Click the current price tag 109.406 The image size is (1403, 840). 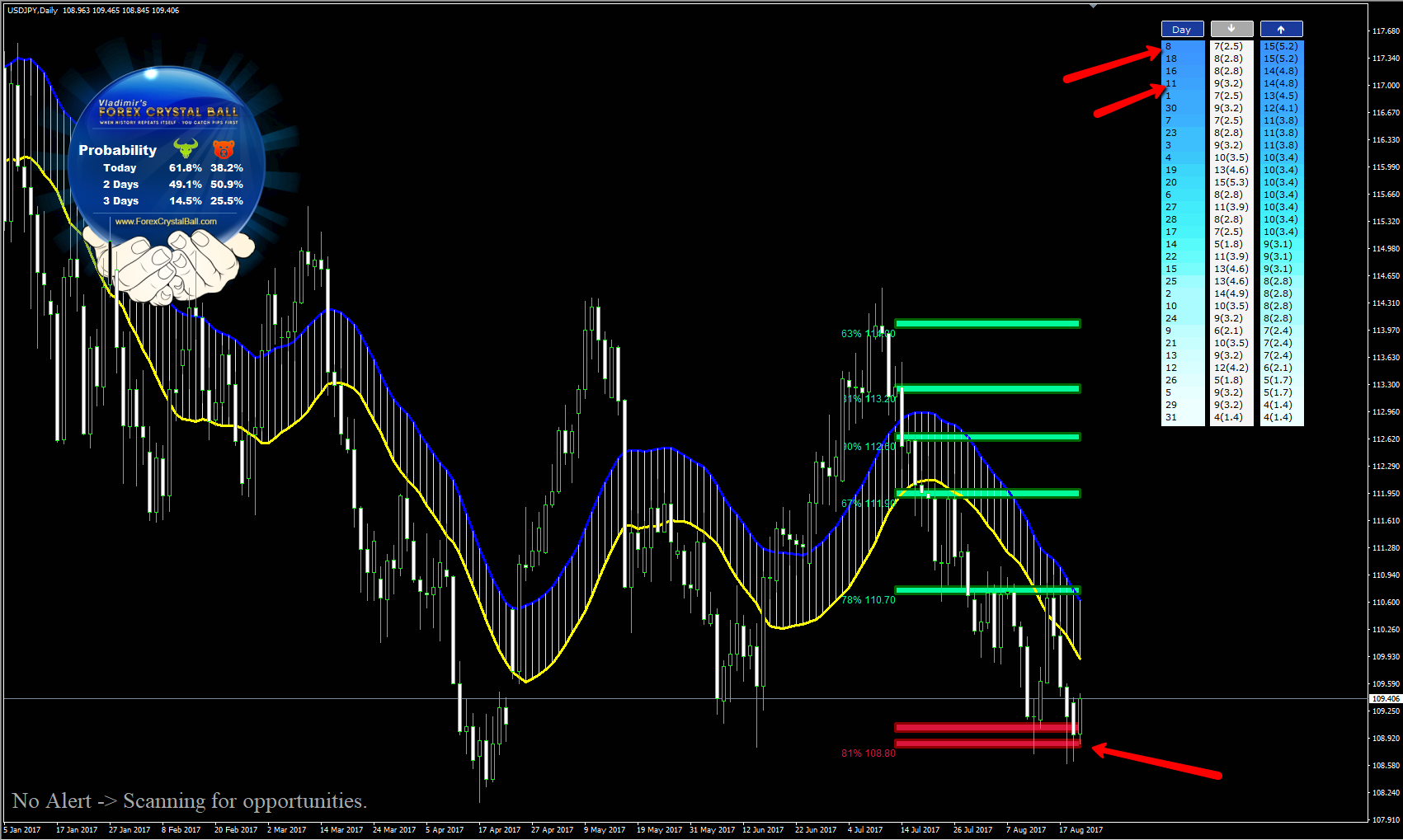(x=1385, y=699)
